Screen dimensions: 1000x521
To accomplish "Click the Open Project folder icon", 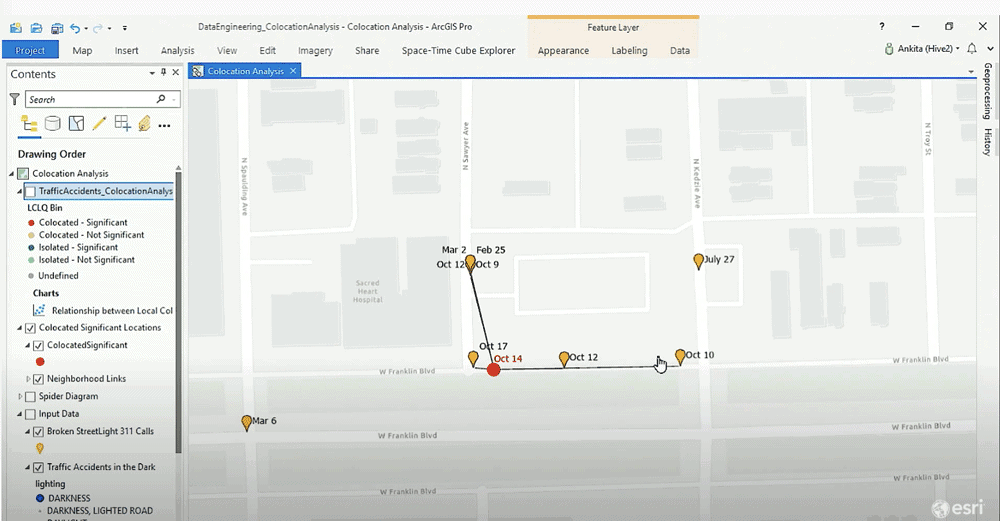I will pos(36,27).
